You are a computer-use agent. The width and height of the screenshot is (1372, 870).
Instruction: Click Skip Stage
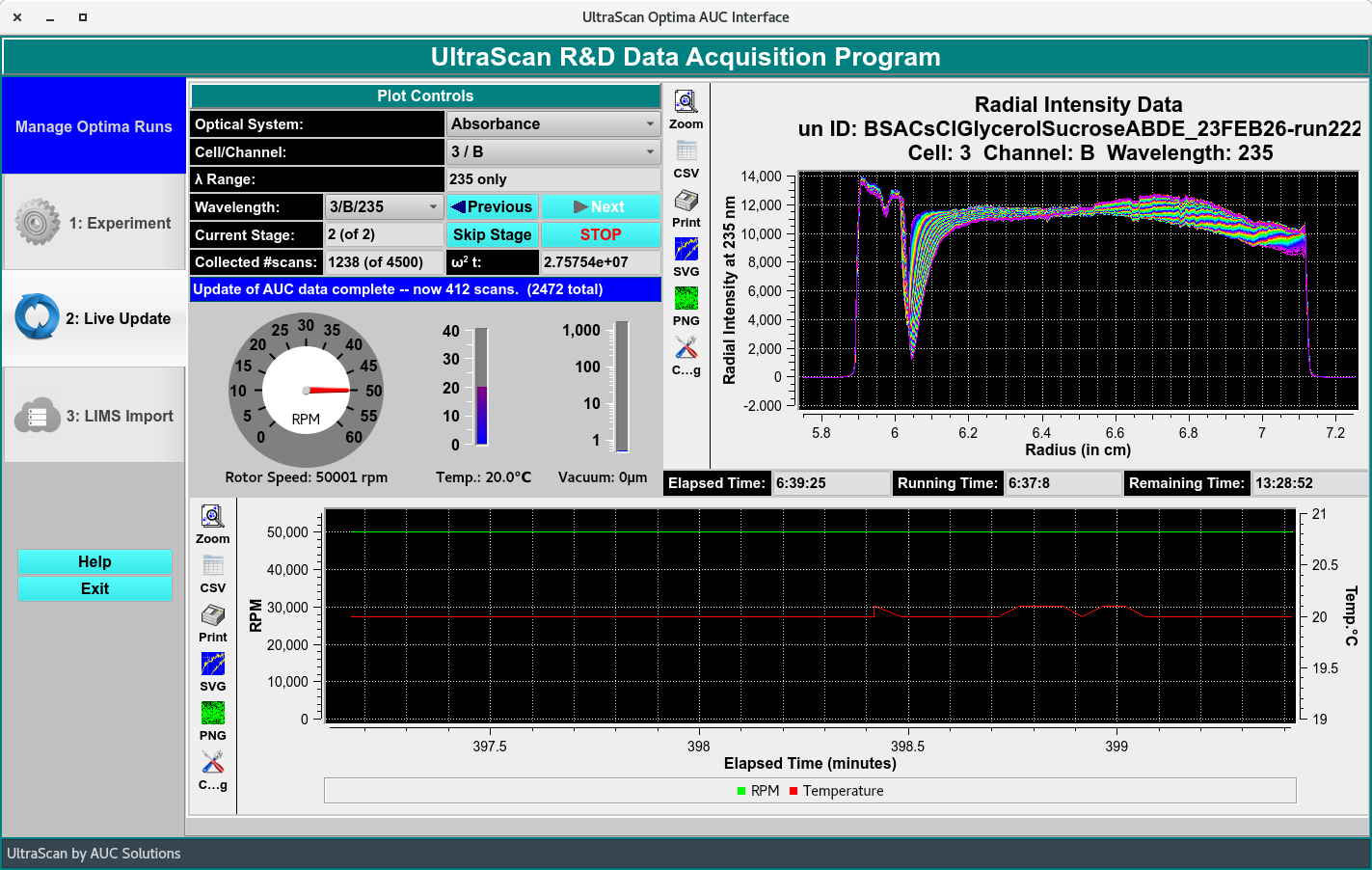tap(492, 234)
